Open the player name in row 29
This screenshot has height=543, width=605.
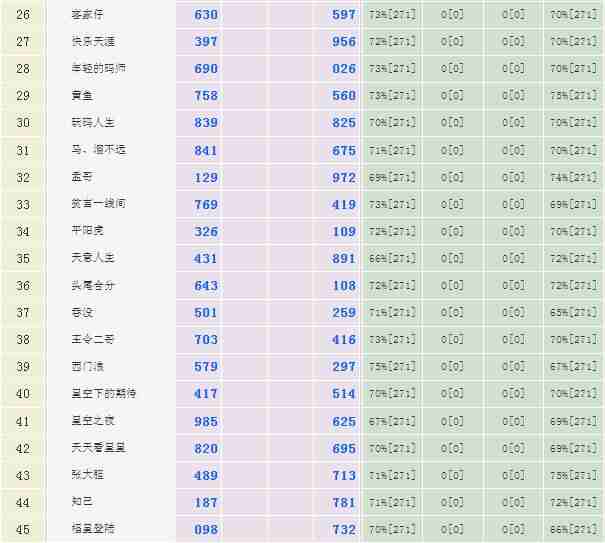(x=80, y=96)
